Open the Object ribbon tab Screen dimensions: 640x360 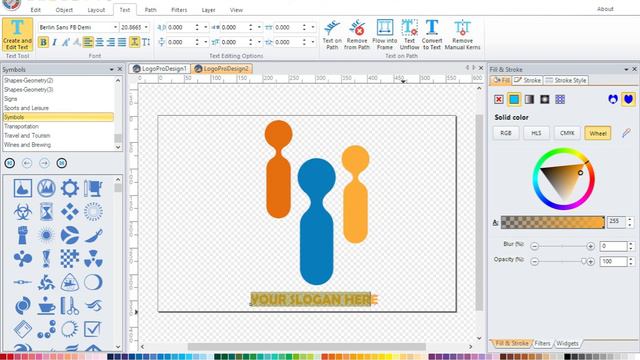(x=64, y=10)
